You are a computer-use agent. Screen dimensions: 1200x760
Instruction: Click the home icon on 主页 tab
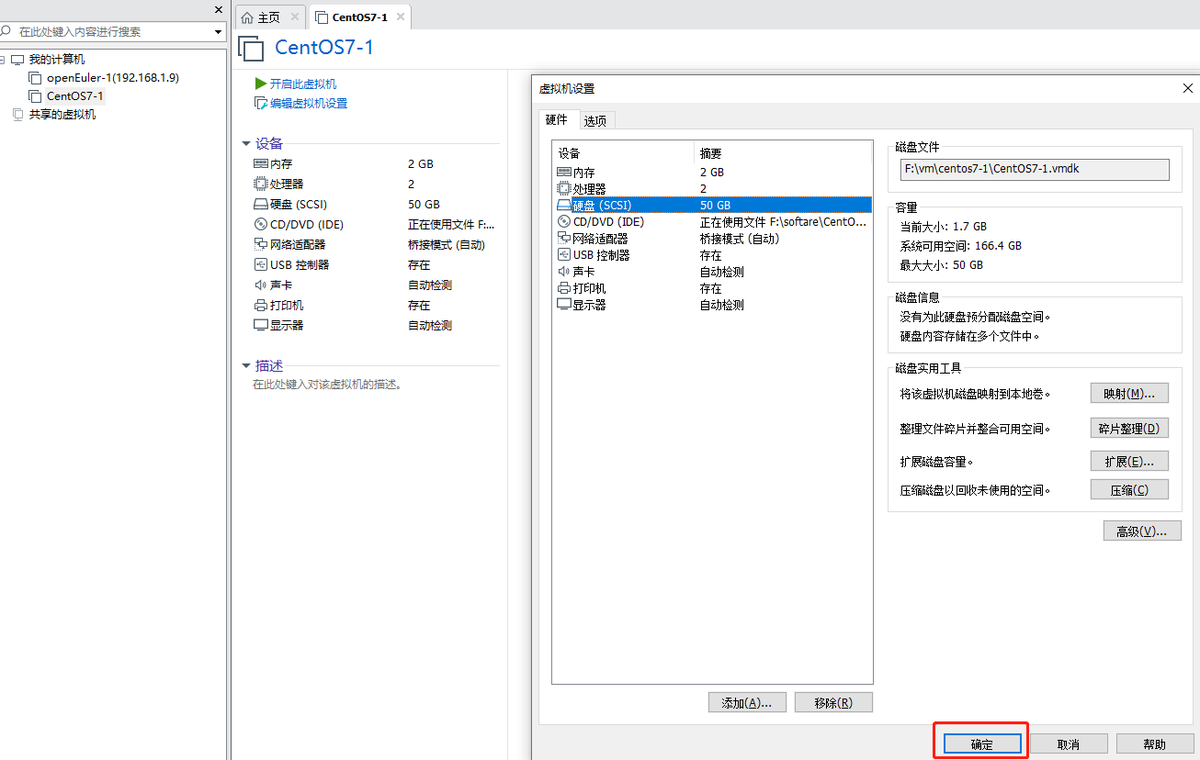point(247,18)
